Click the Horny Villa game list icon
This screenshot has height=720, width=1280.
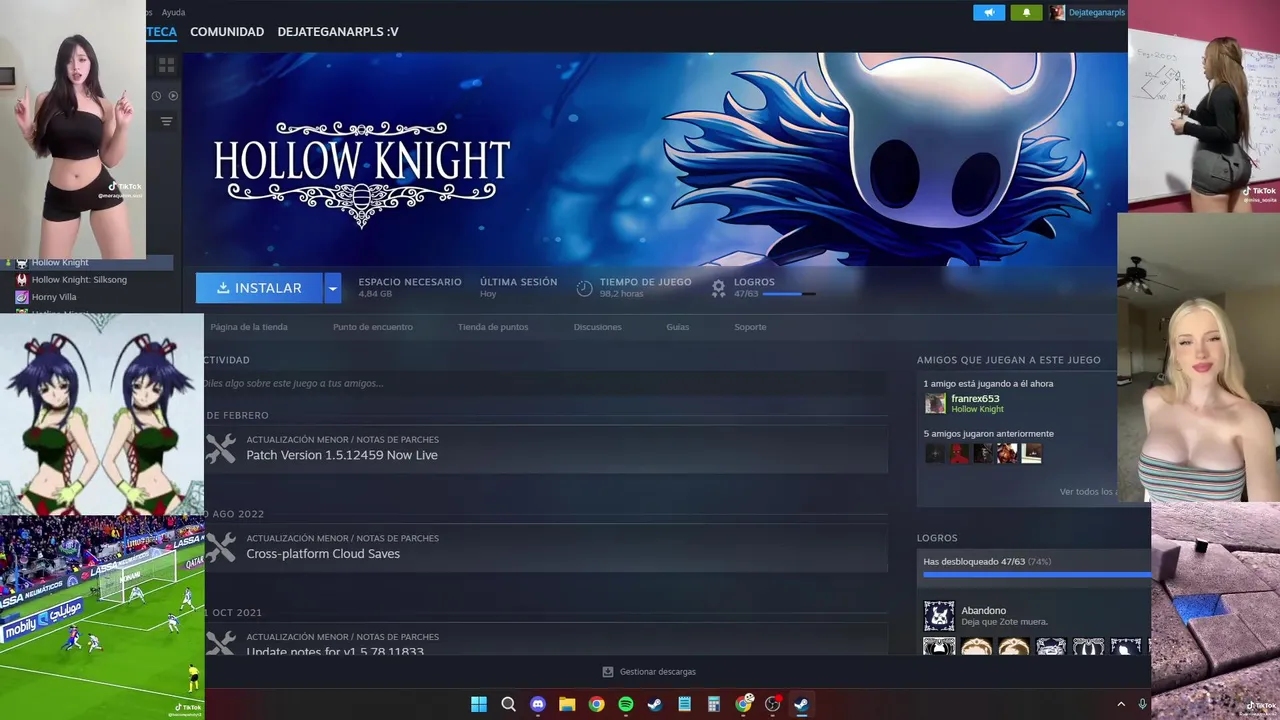(22, 297)
